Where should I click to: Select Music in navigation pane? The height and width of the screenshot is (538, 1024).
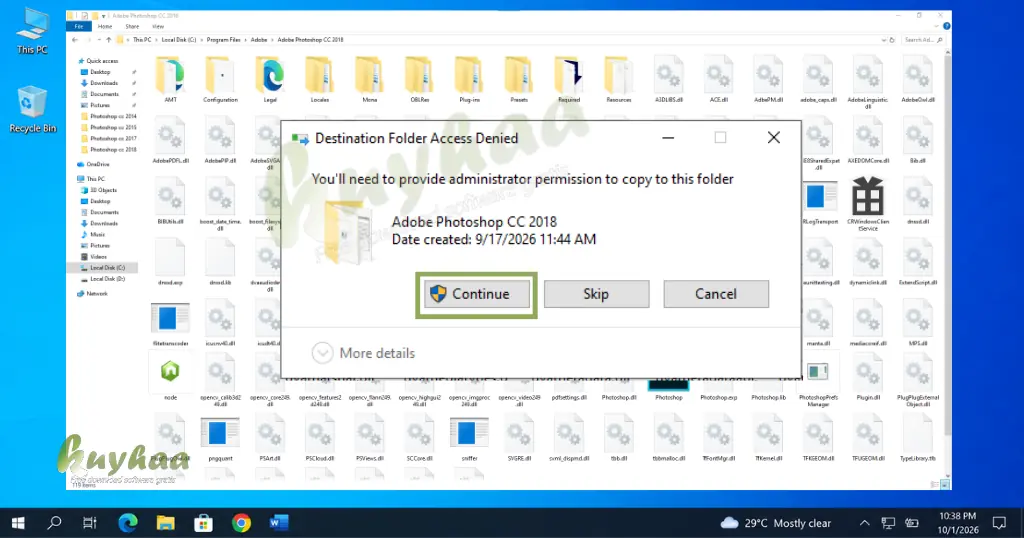97,234
